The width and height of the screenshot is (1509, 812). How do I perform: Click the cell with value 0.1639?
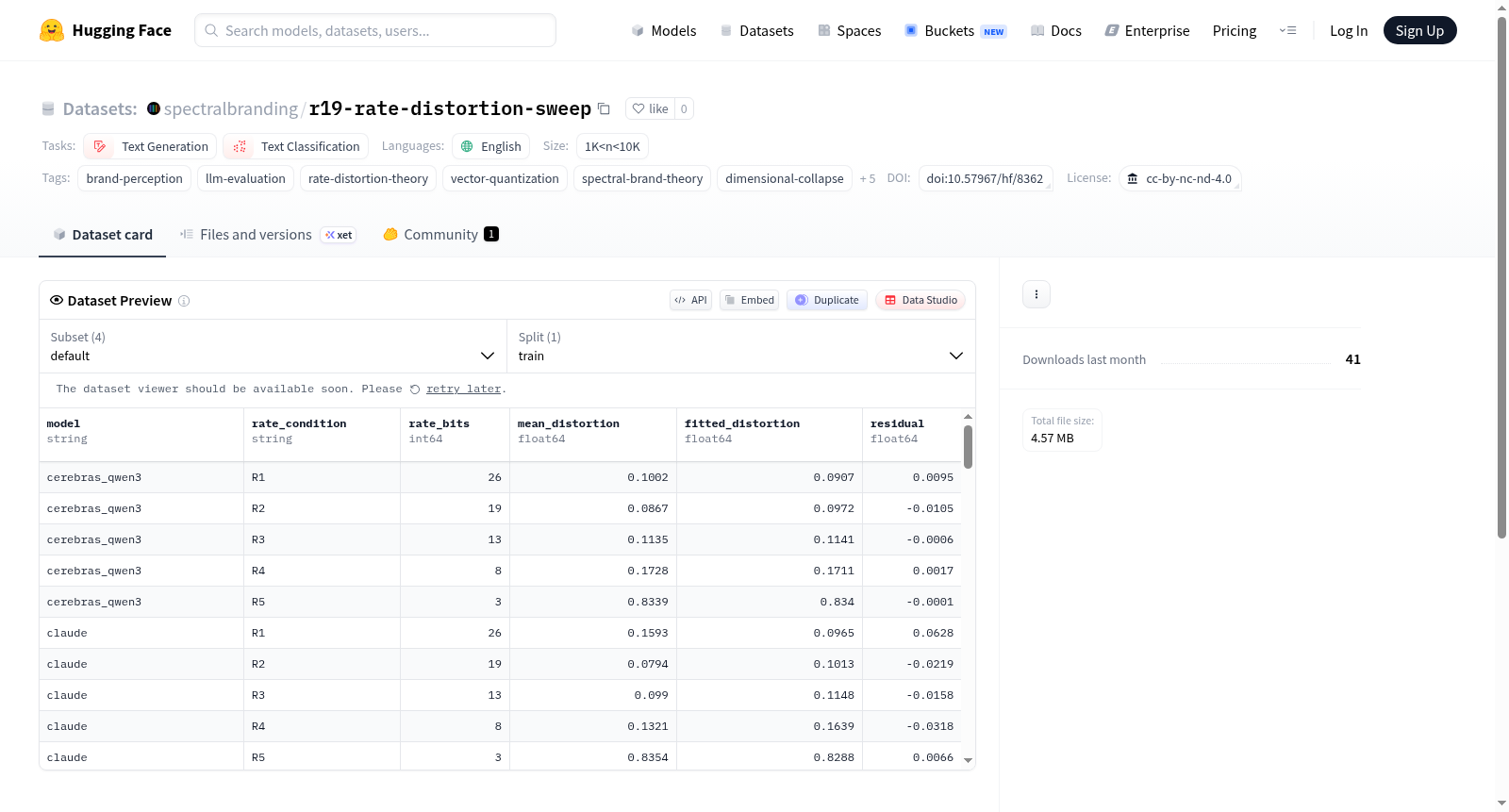[770, 727]
